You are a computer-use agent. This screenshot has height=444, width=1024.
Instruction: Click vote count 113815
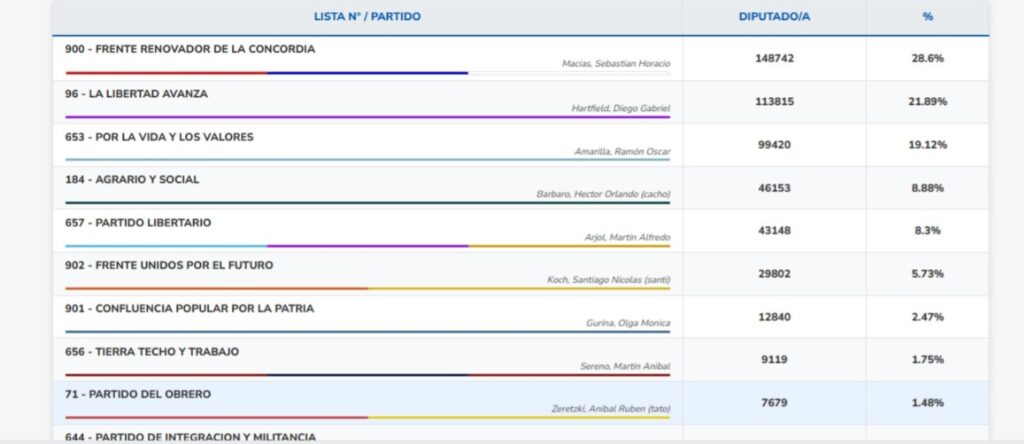(x=775, y=101)
